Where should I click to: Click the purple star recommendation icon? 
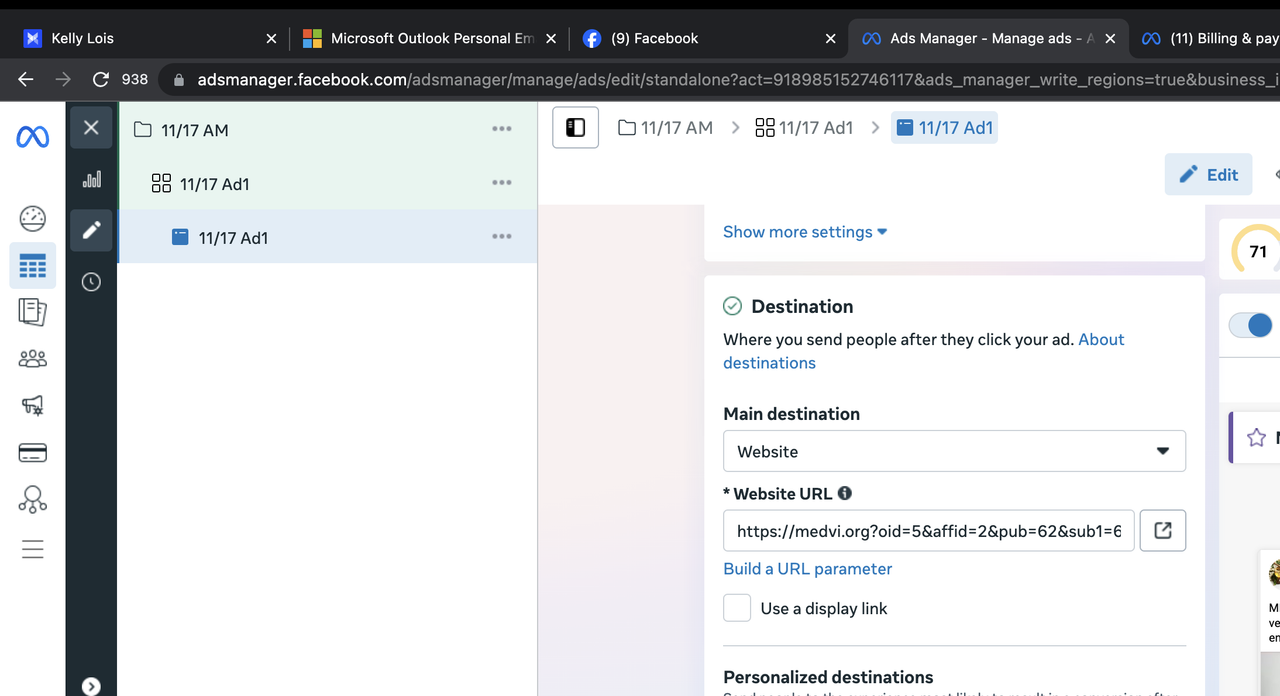(x=1256, y=438)
